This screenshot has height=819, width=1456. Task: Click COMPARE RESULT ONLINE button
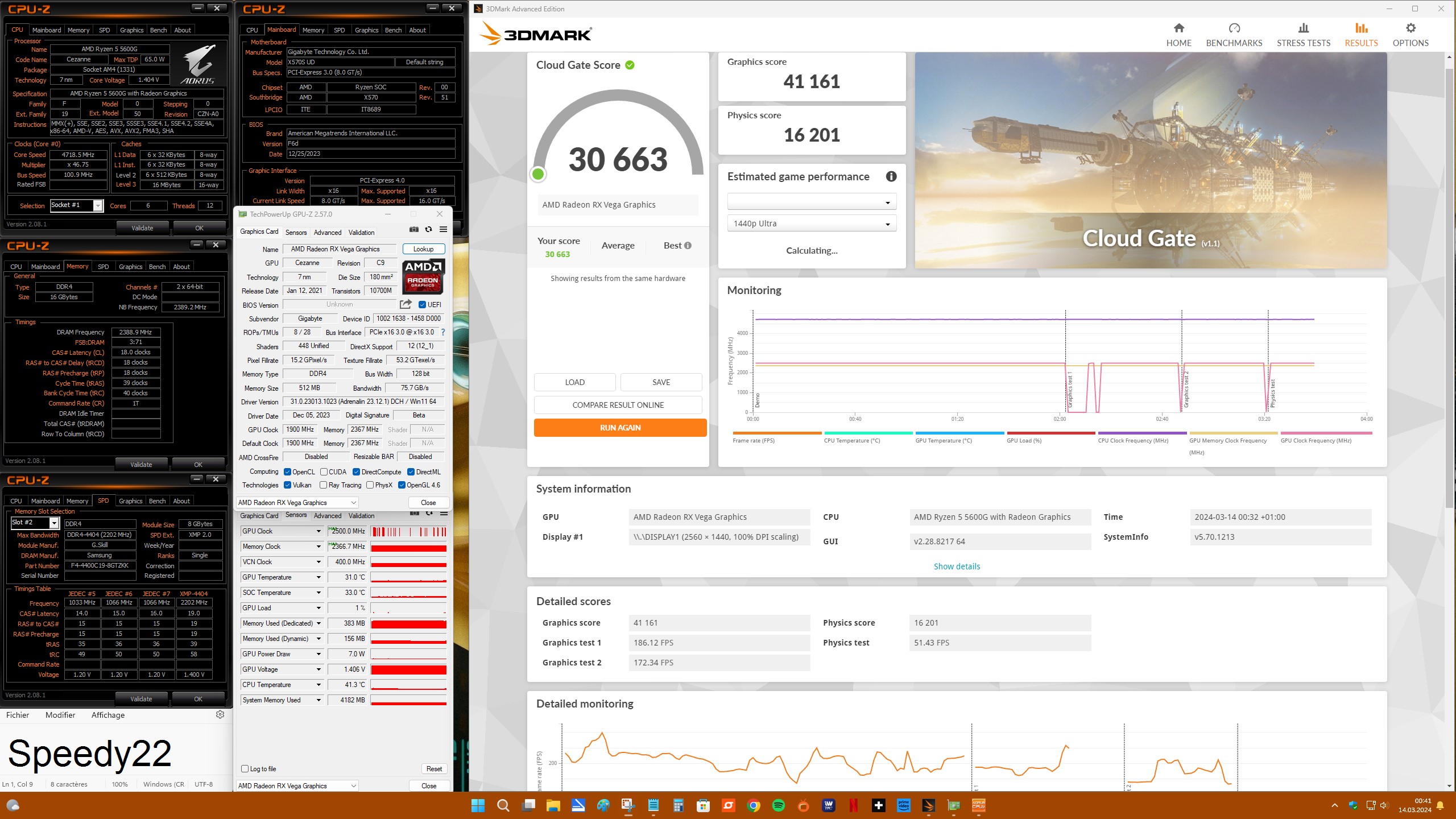(x=618, y=405)
